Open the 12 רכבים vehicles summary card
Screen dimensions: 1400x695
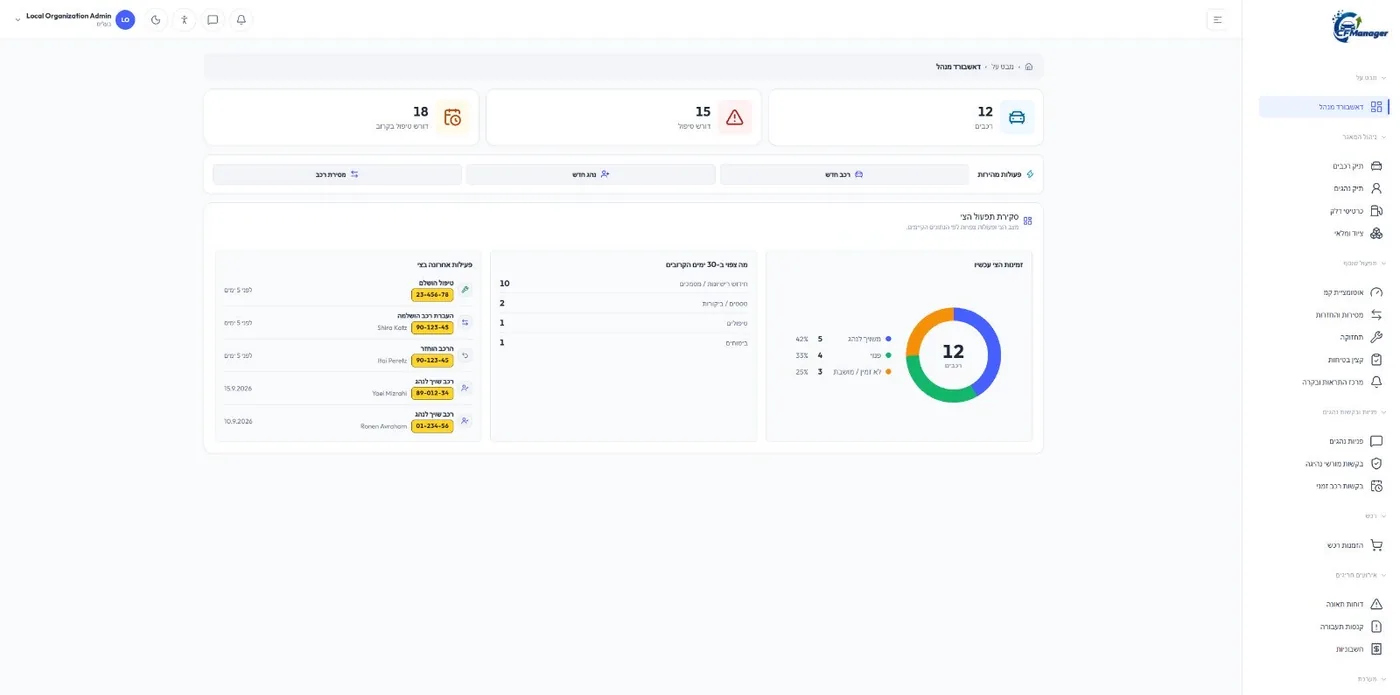pyautogui.click(x=906, y=118)
